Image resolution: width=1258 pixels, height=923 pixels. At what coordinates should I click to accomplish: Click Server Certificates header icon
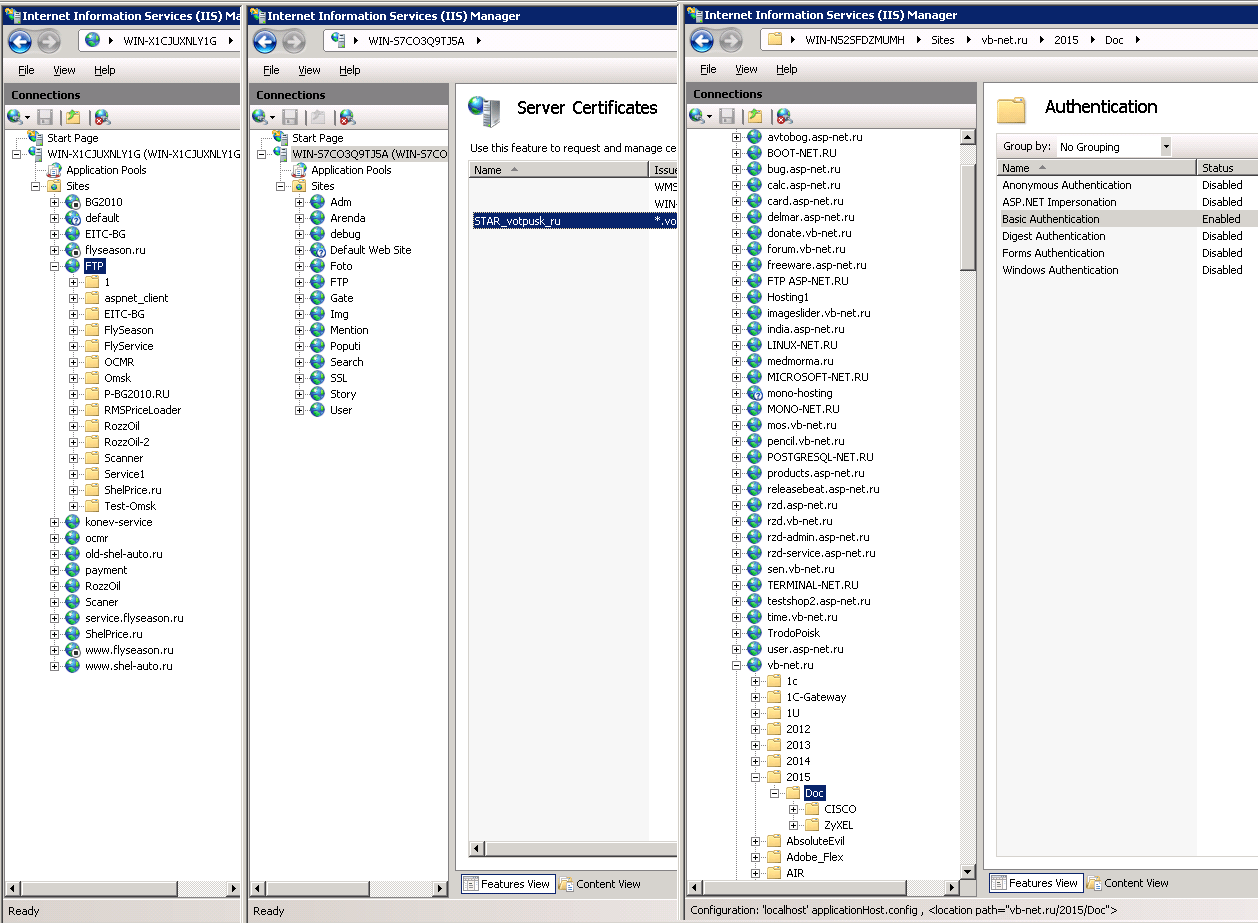pos(485,110)
